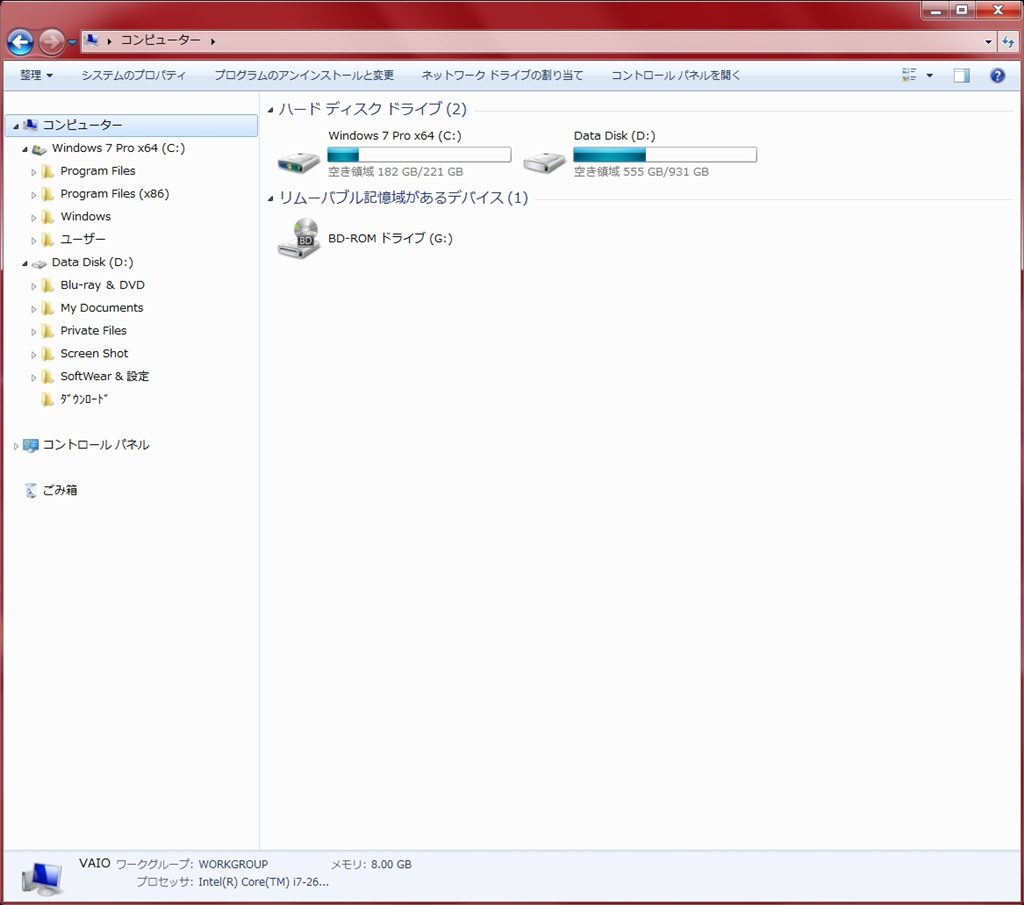Click the C: drive free space bar

click(419, 155)
